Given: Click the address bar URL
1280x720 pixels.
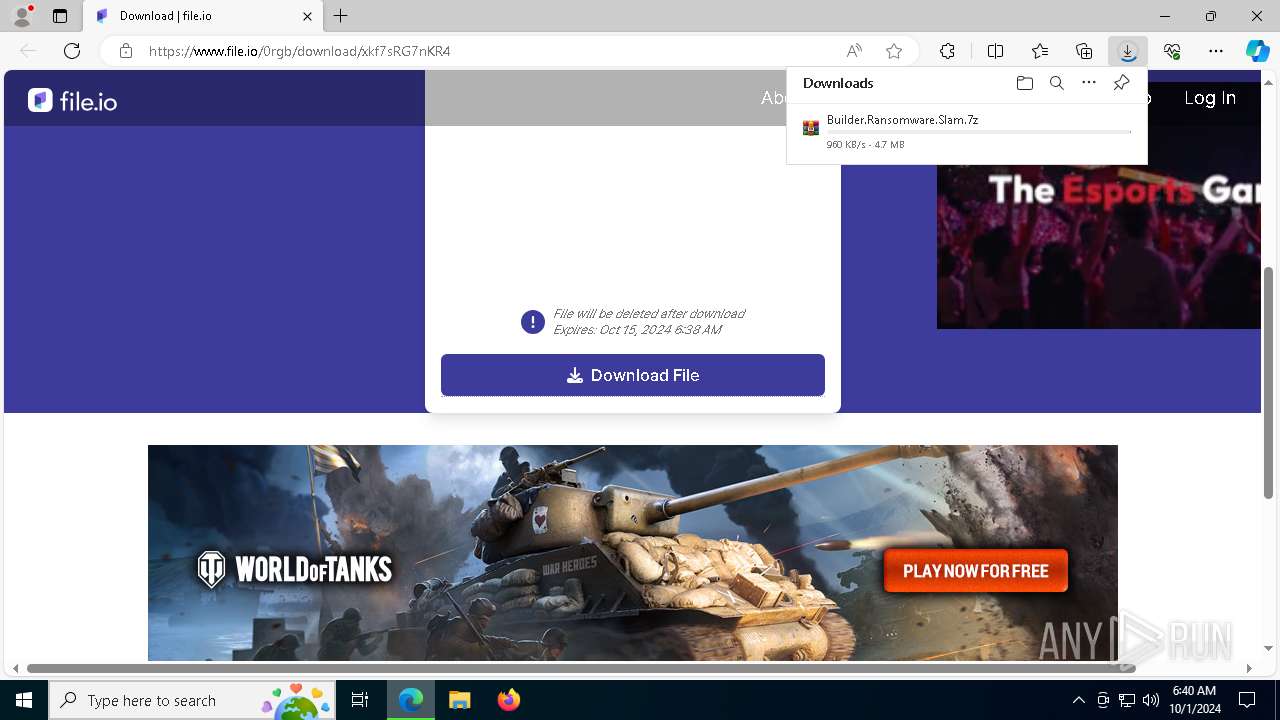Looking at the screenshot, I should point(300,51).
